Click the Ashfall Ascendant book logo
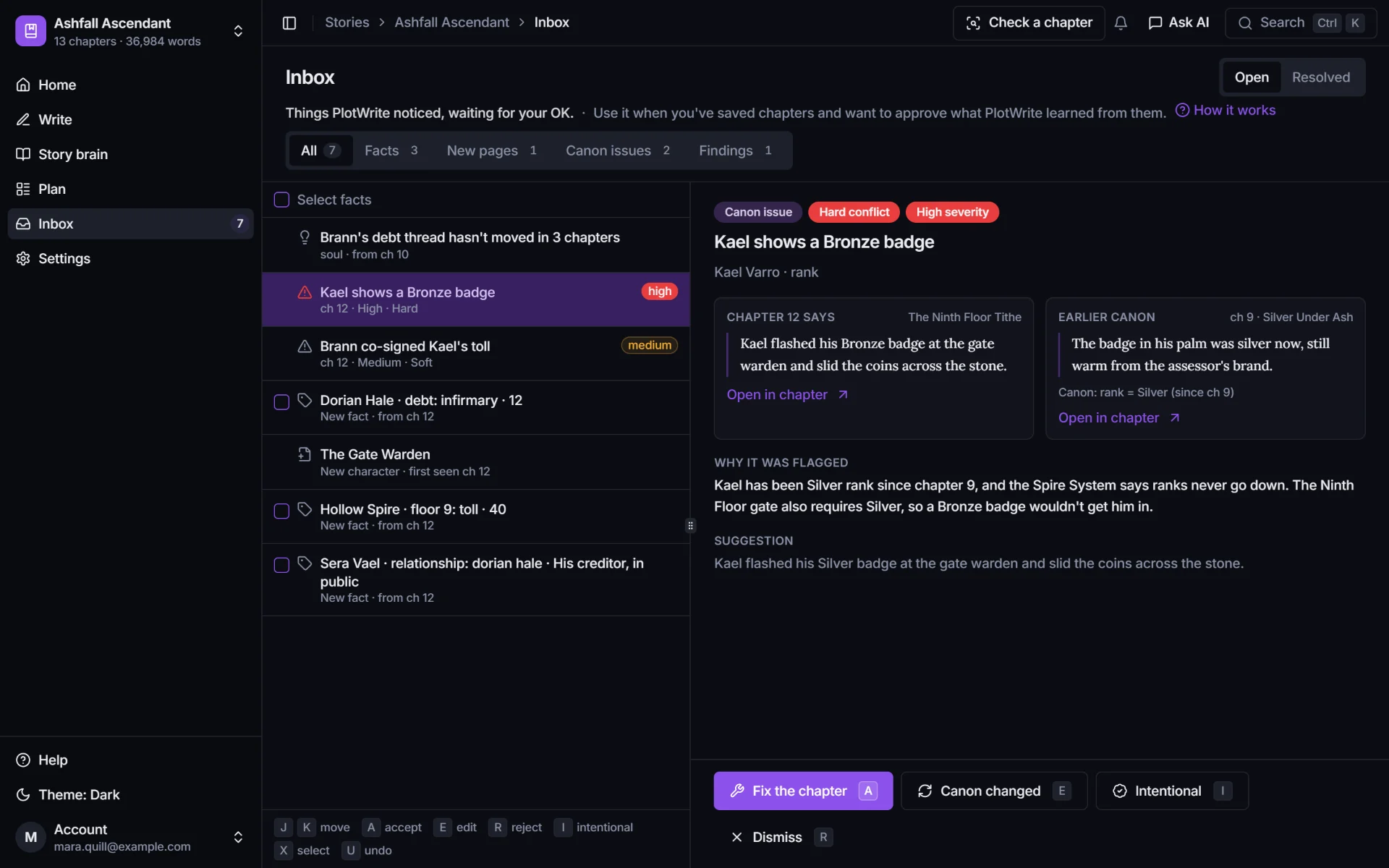Viewport: 1389px width, 868px height. tap(30, 30)
